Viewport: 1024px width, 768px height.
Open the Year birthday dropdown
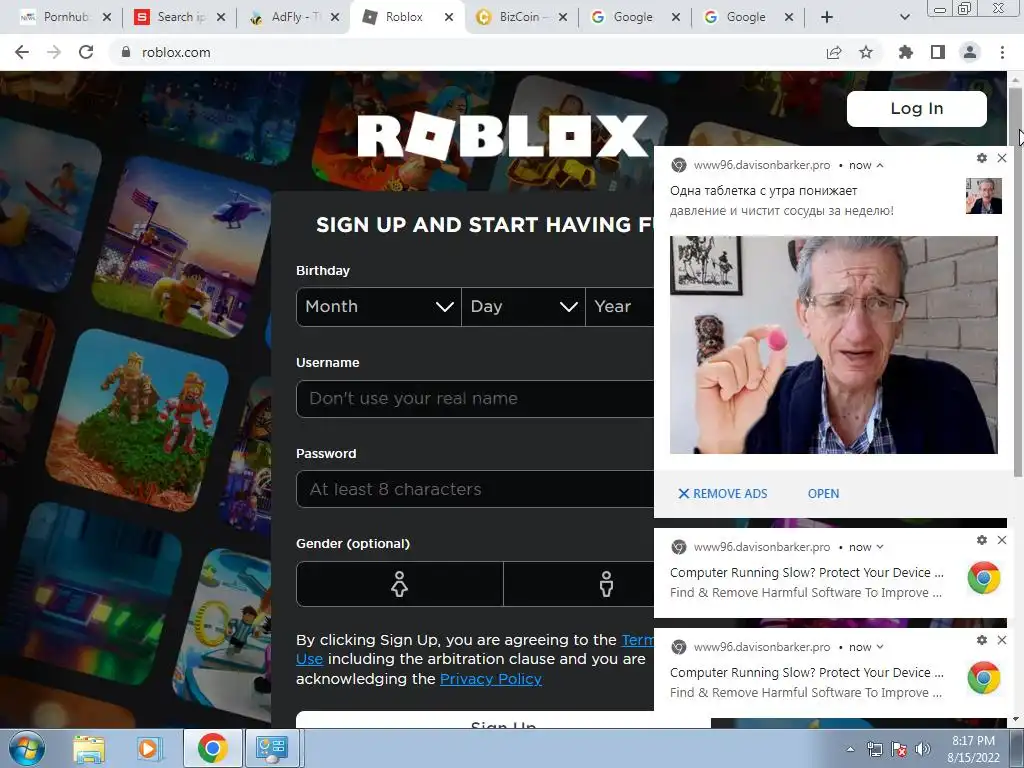pyautogui.click(x=620, y=306)
